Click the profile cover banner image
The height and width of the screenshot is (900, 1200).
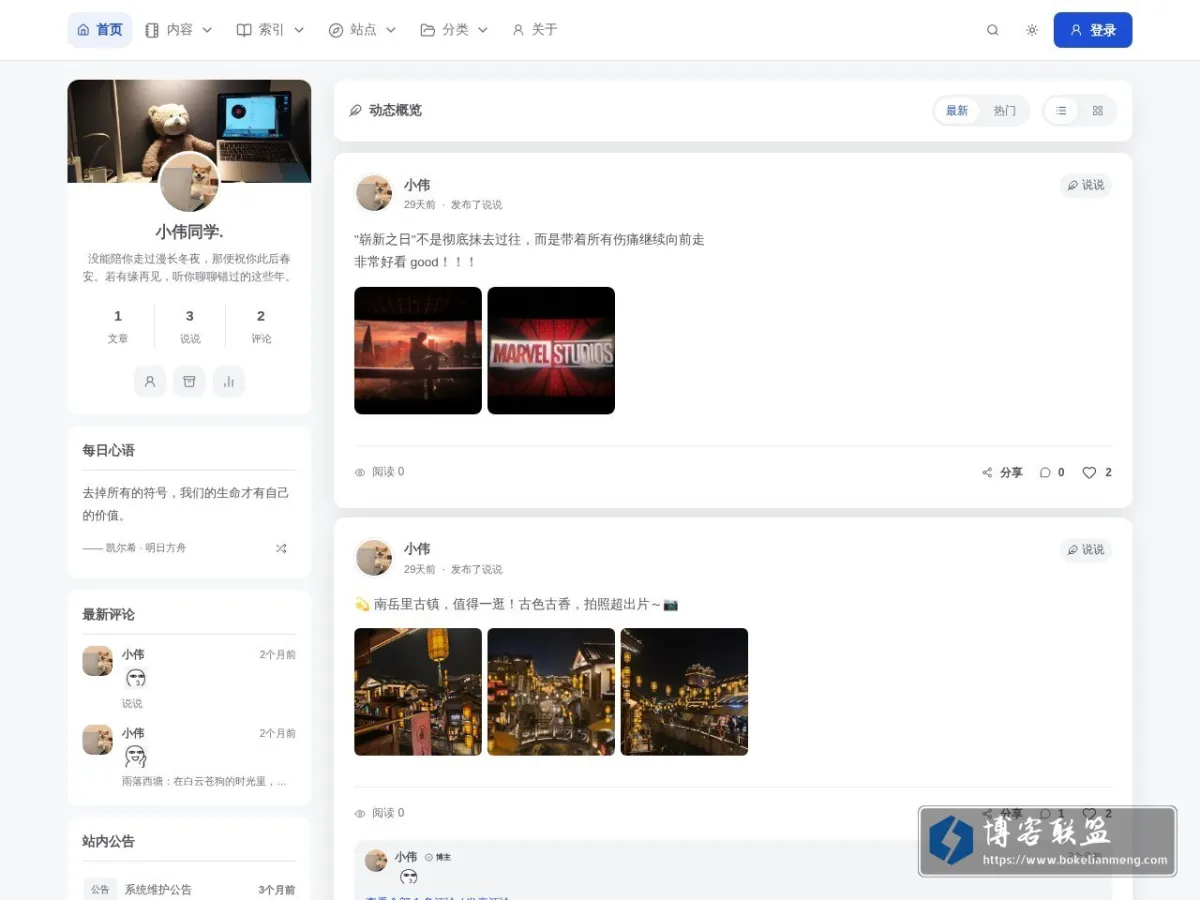(189, 131)
